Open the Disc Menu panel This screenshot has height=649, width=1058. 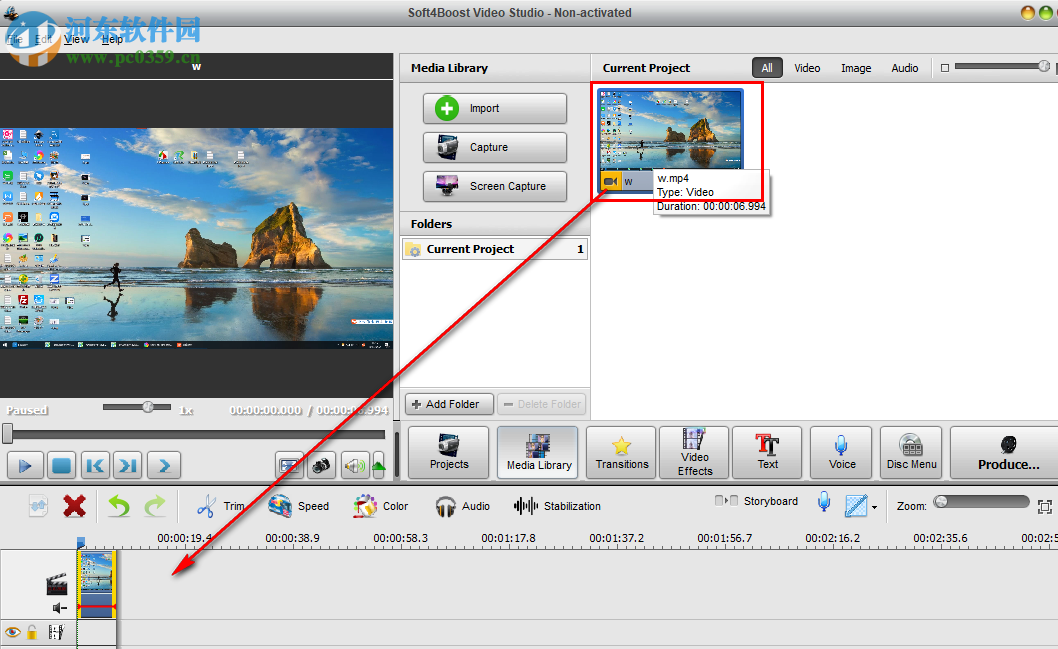(x=911, y=453)
